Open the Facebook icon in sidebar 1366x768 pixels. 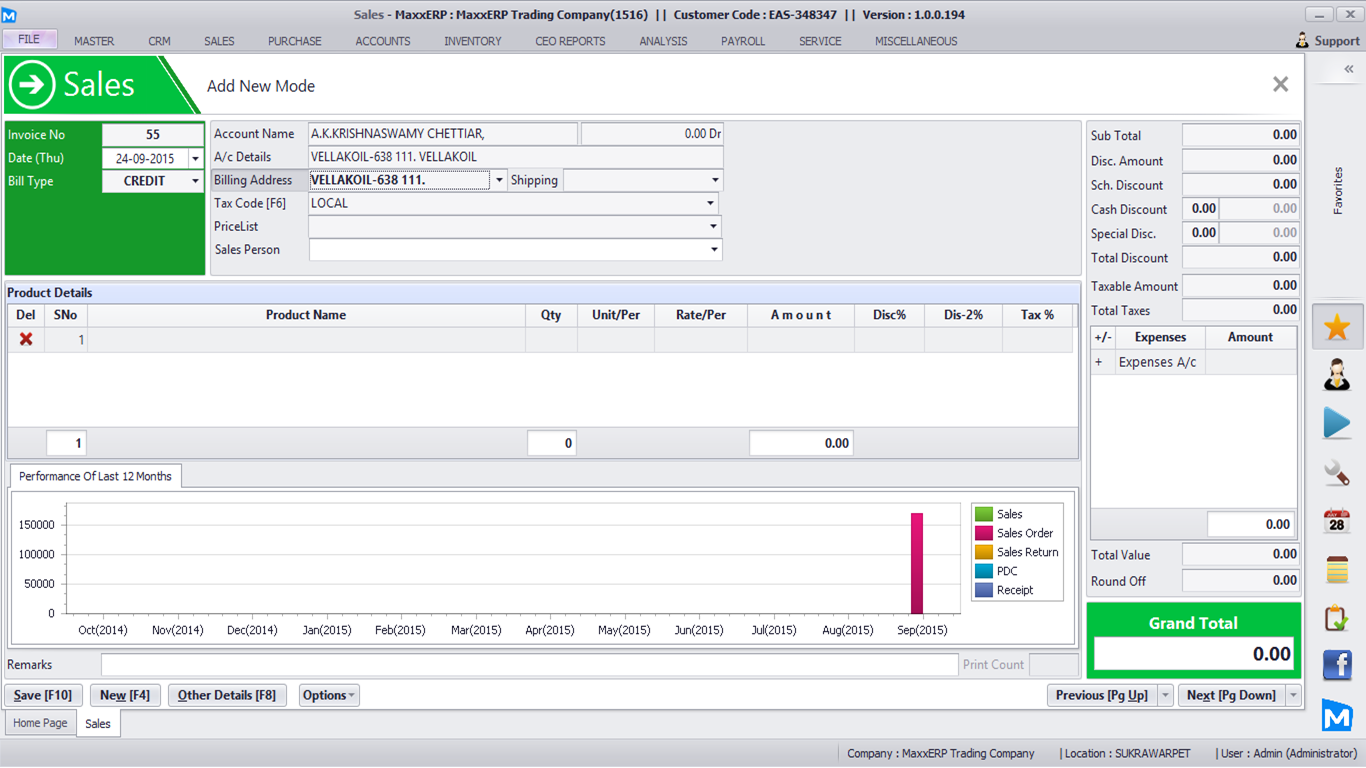coord(1337,665)
